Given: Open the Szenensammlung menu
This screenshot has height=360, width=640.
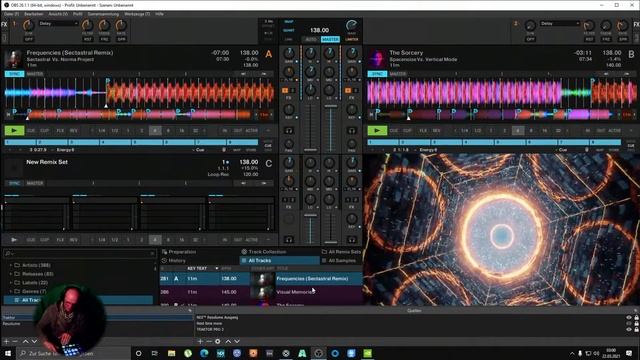Looking at the screenshot, I should [x=103, y=14].
